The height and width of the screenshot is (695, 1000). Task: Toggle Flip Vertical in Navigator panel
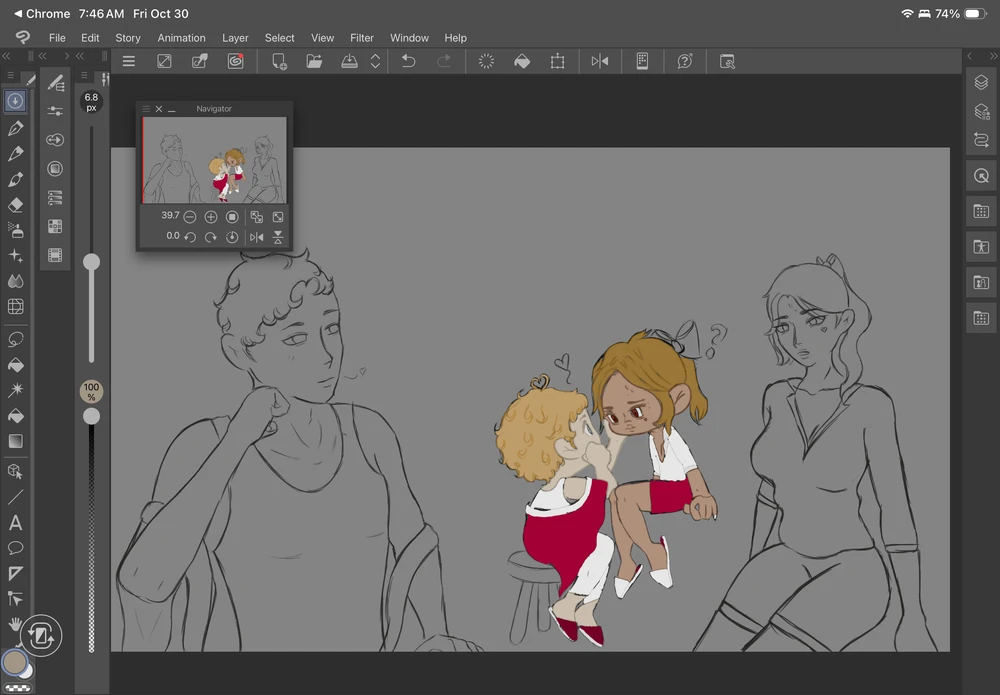(x=278, y=237)
